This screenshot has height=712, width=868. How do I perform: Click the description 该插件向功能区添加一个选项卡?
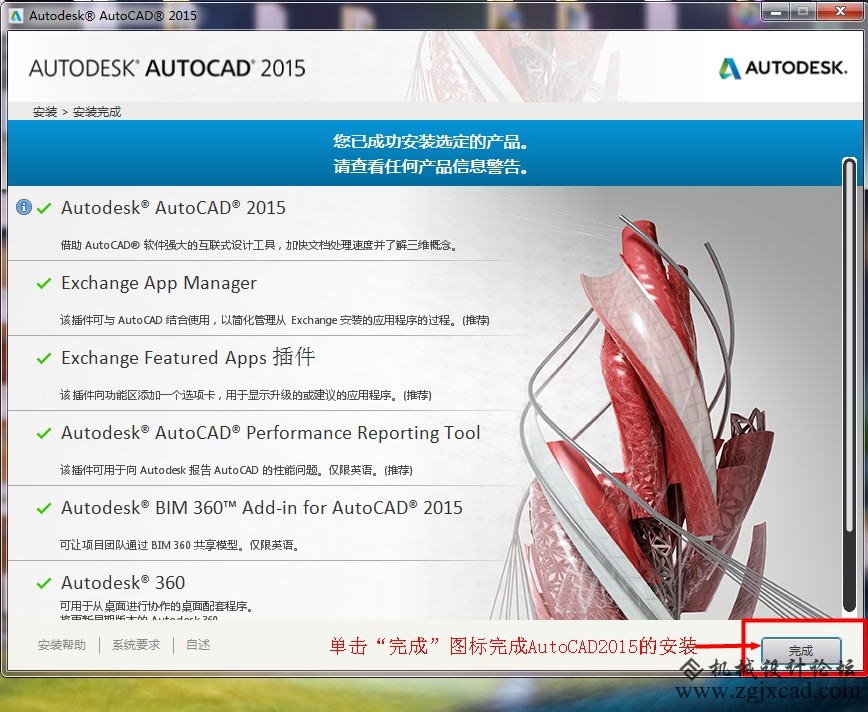[246, 395]
